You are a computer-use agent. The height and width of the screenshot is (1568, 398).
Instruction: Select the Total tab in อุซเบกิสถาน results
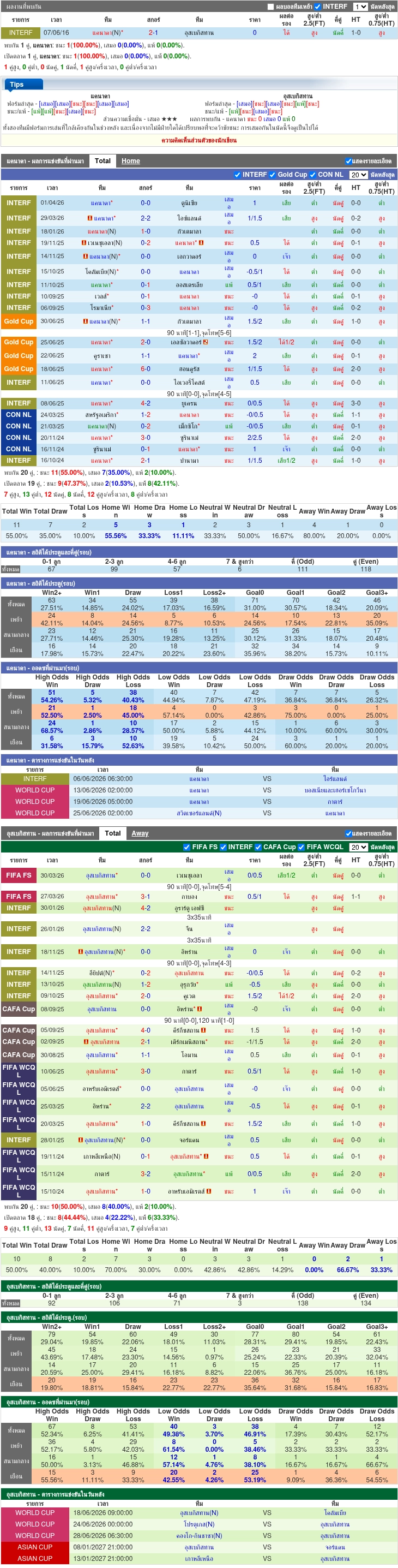[113, 833]
